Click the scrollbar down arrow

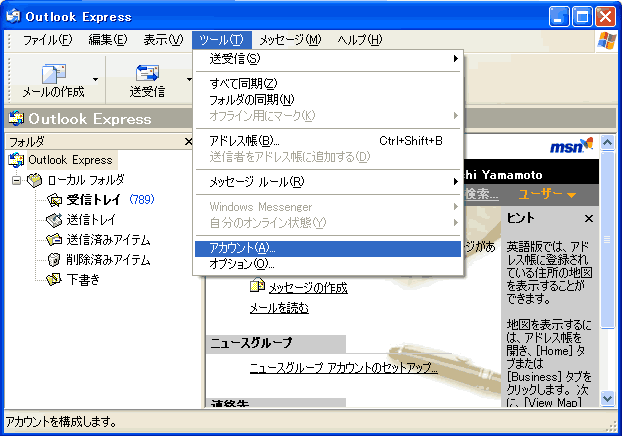[x=608, y=398]
